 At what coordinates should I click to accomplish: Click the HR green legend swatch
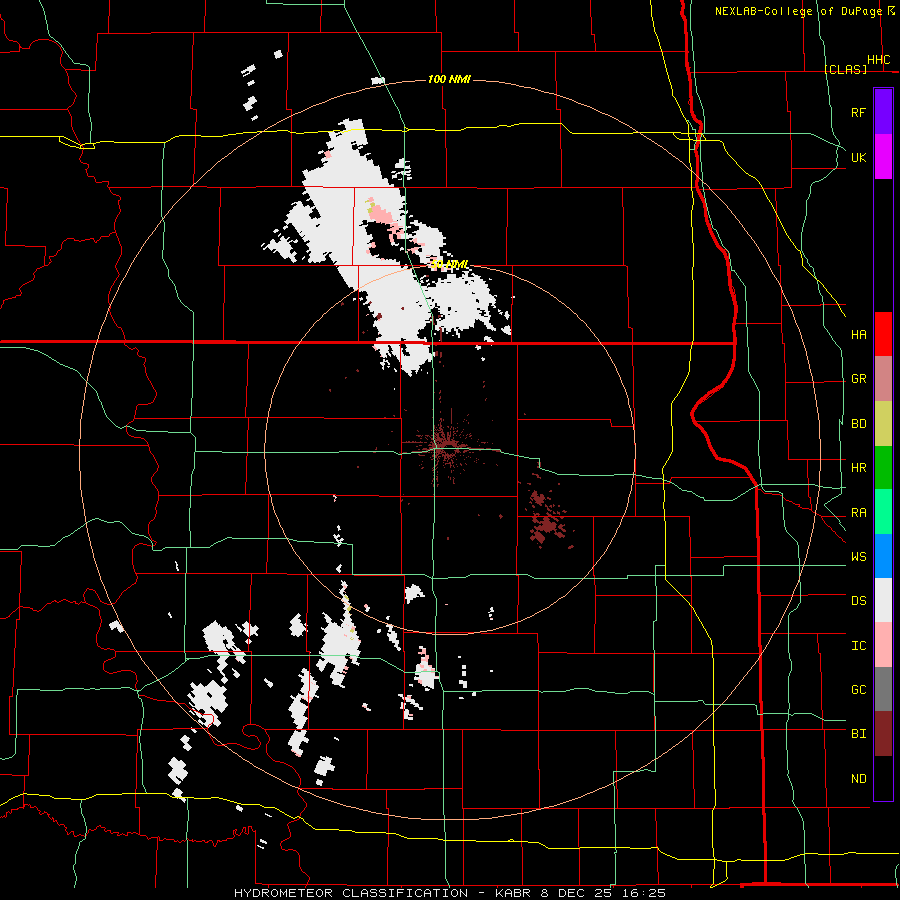click(883, 468)
